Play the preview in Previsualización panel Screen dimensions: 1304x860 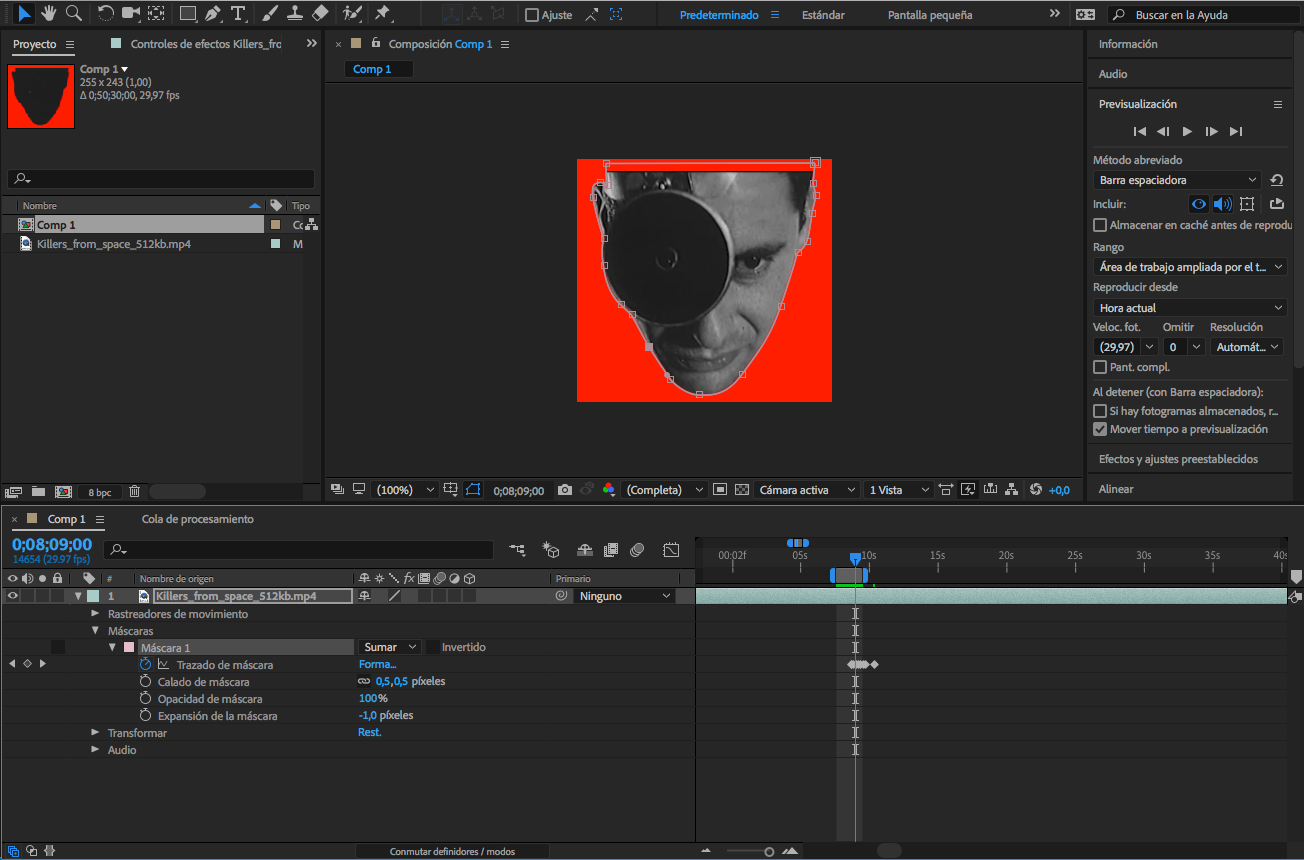click(1187, 131)
